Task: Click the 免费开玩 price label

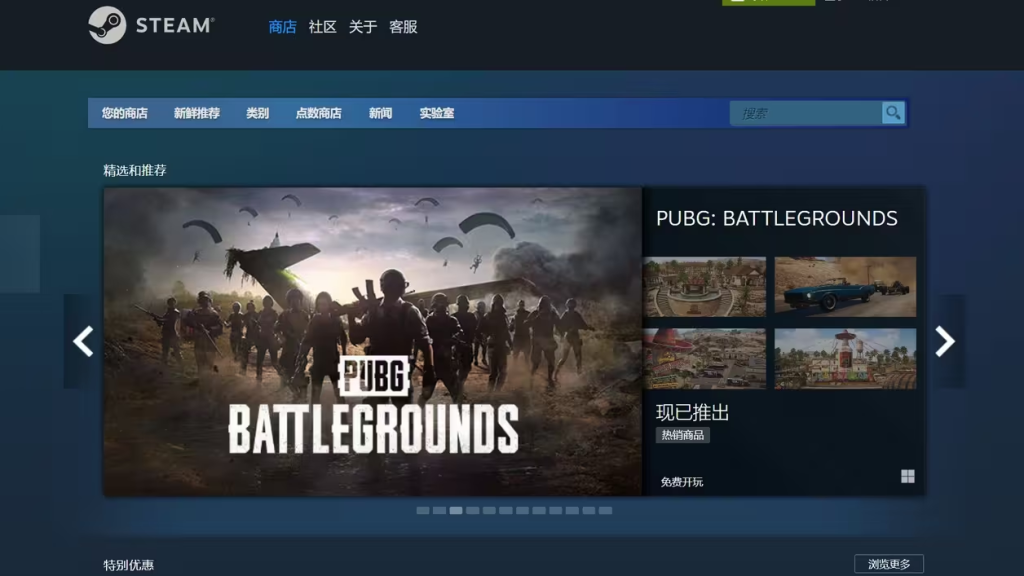Action: 682,482
